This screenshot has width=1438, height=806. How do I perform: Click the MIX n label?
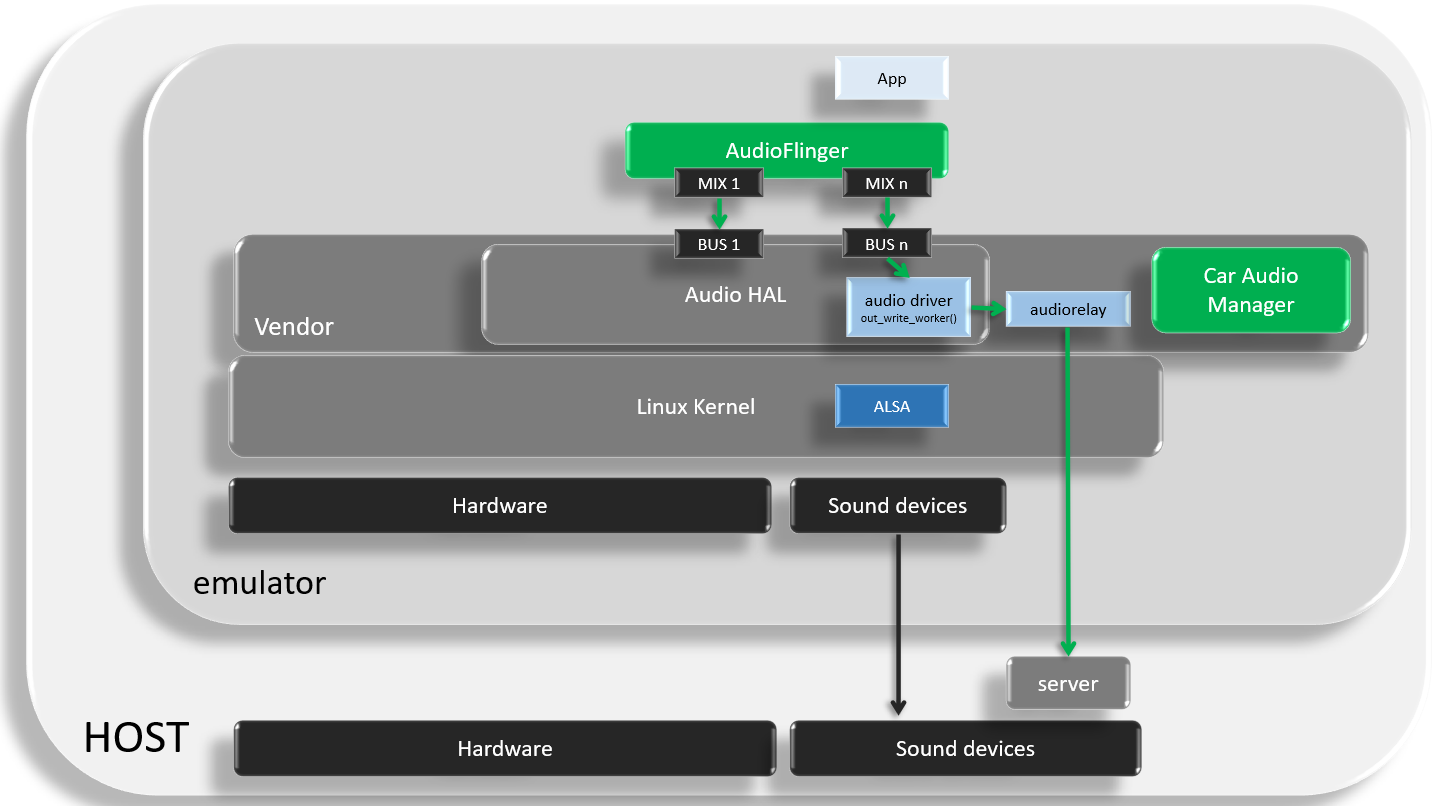[886, 183]
